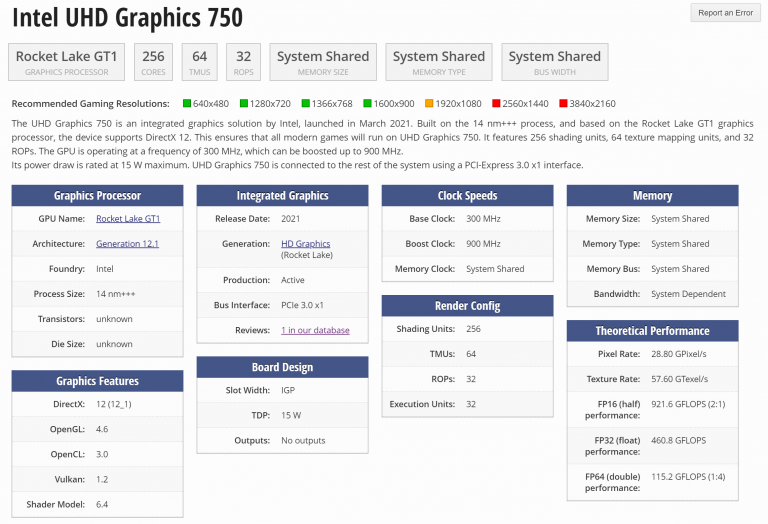Click the FP64 value '115.2 GFLOPS (1:4)'
The image size is (768, 524).
point(688,476)
